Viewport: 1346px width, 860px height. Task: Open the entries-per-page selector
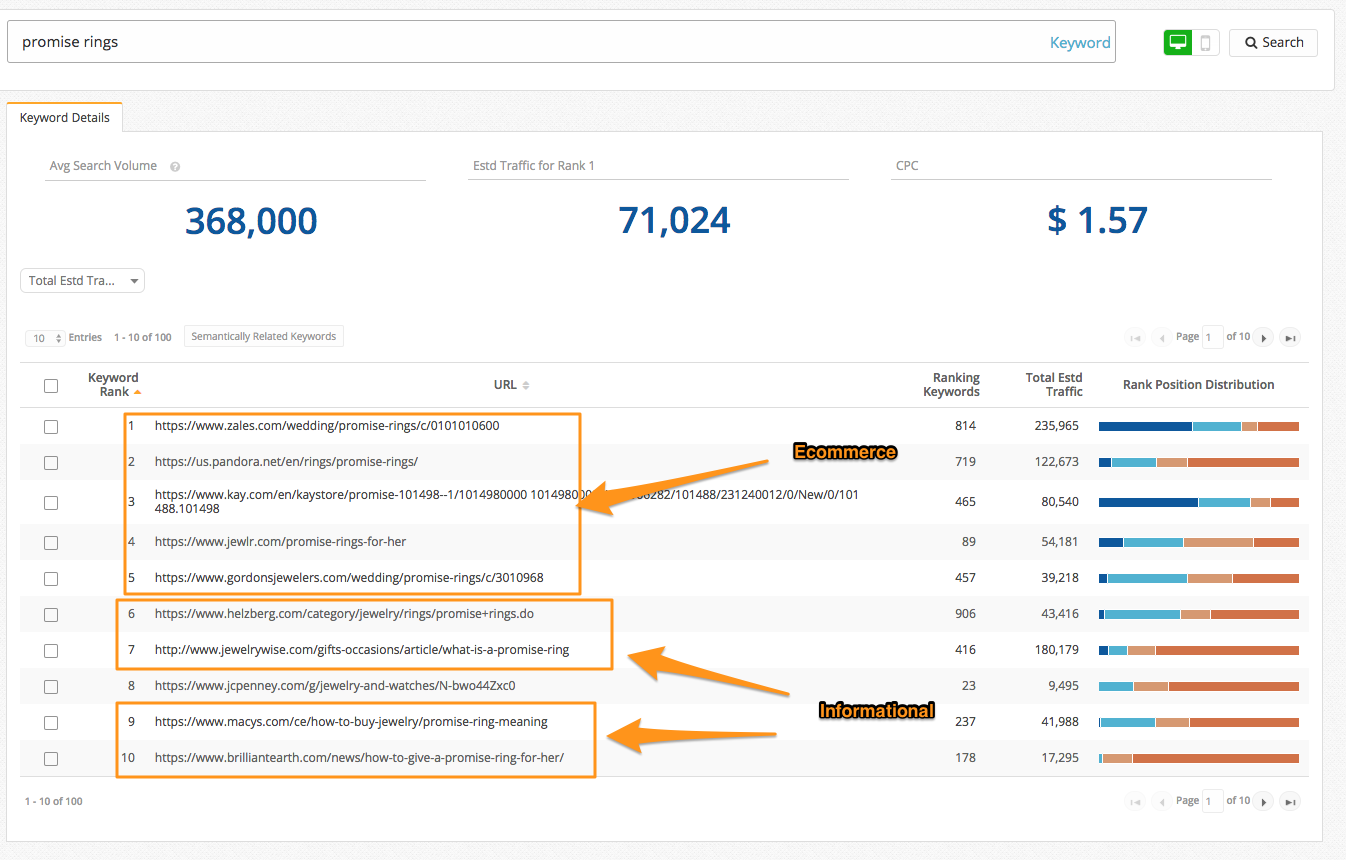[45, 338]
